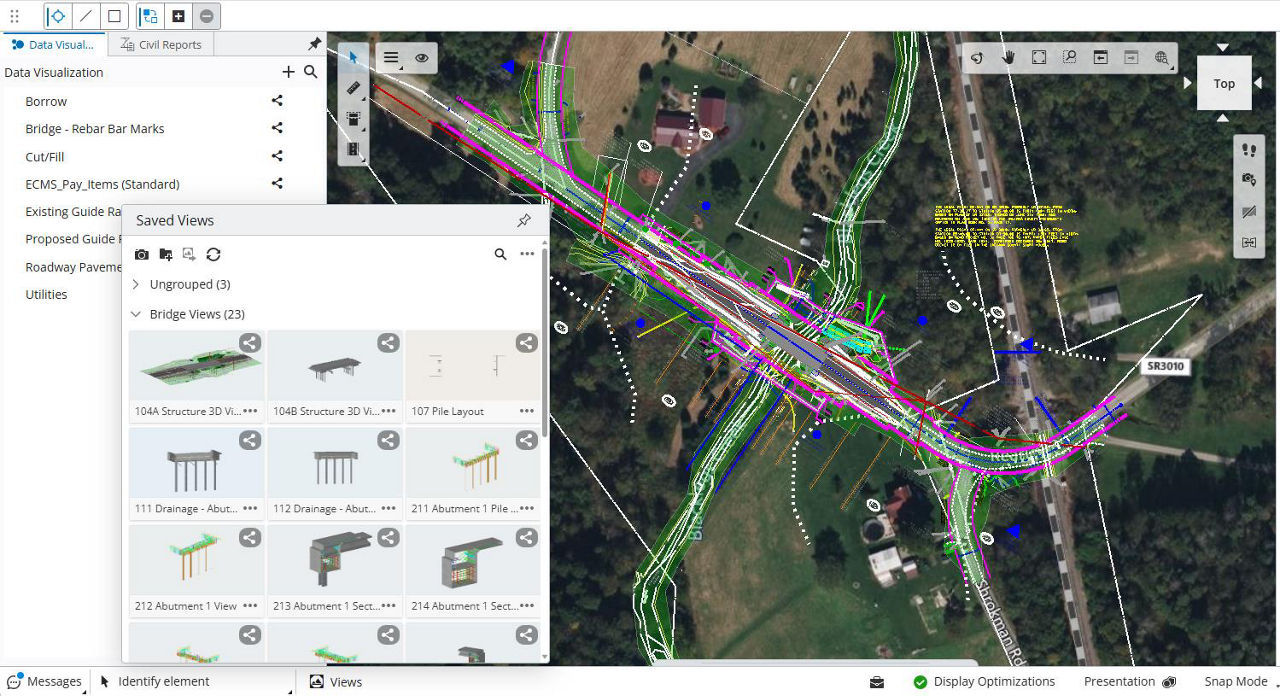
Task: Open the Messages panel
Action: click(x=45, y=681)
